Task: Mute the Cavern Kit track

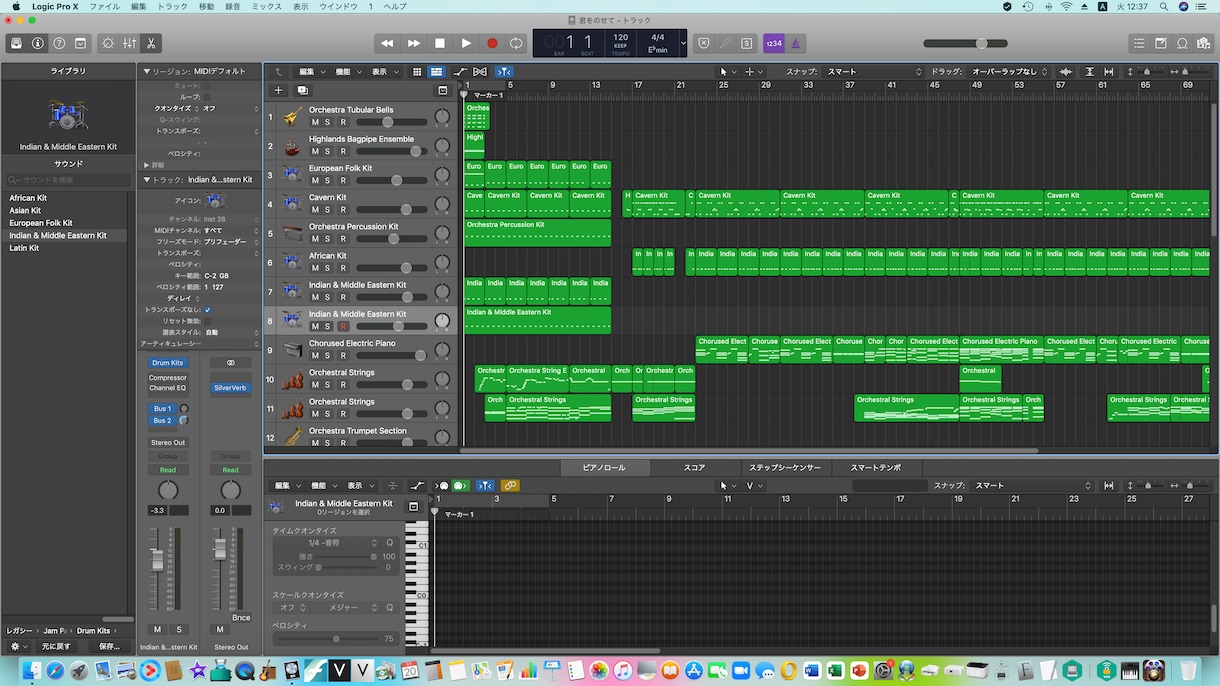Action: click(x=315, y=210)
